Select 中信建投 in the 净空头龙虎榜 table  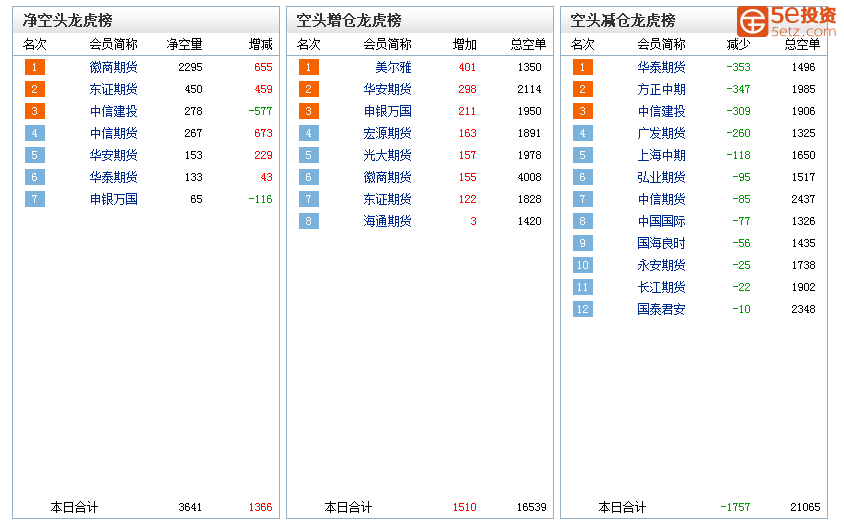(114, 111)
